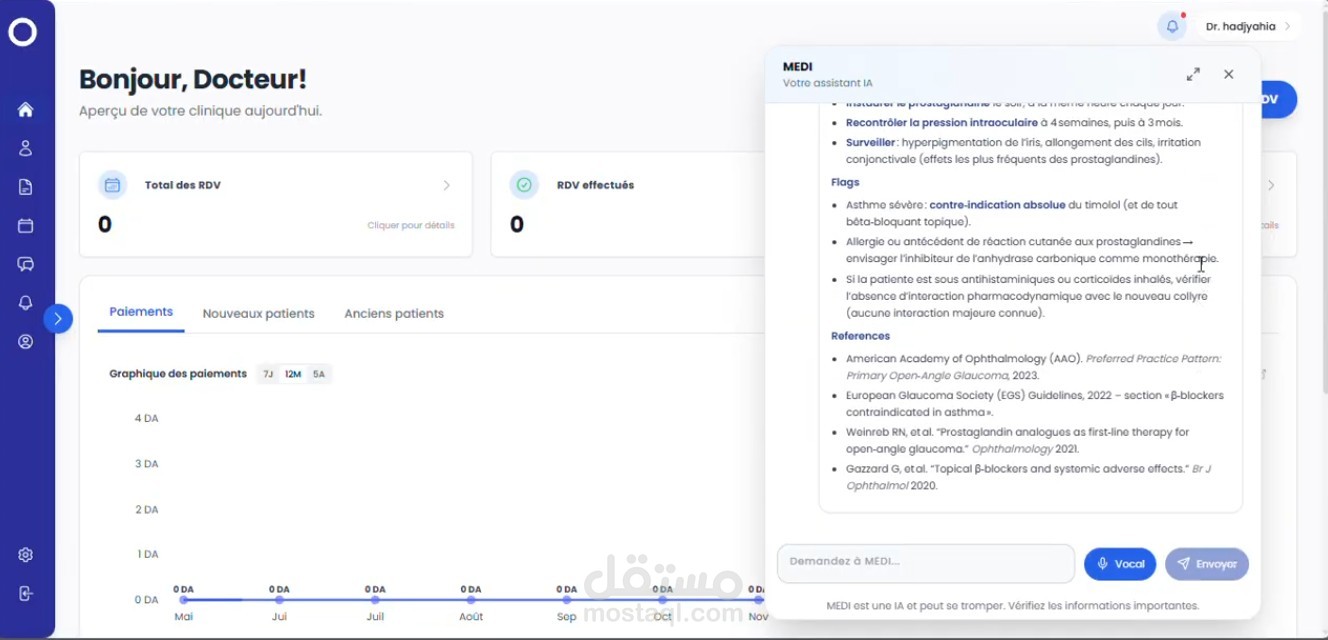
Task: Click the MEDI disclaimer text below the input
Action: [x=1012, y=606]
